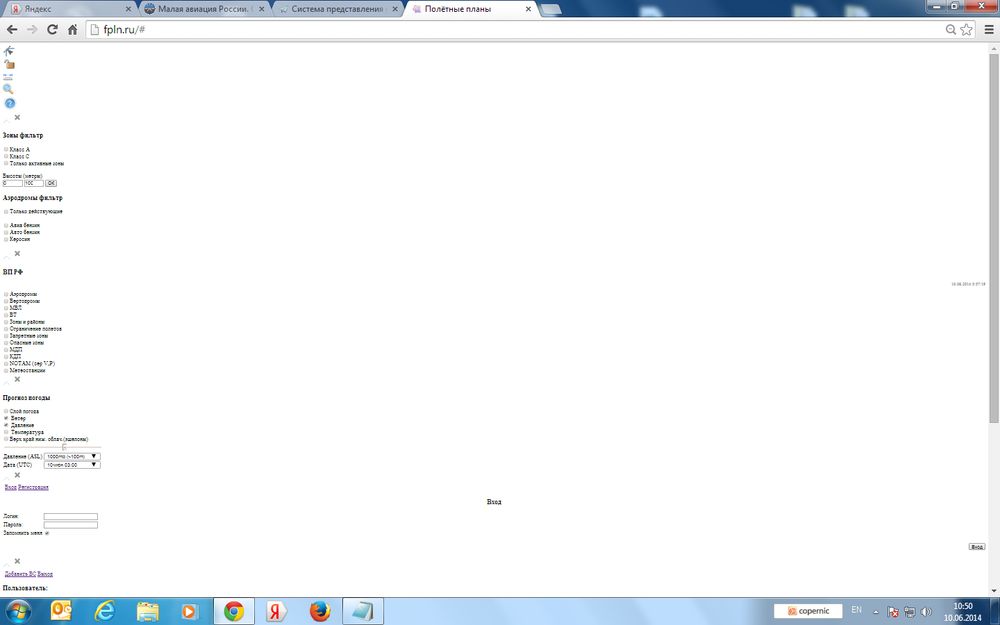1000x625 pixels.
Task: Open the Давление (ASL) dropdown
Action: (x=72, y=456)
